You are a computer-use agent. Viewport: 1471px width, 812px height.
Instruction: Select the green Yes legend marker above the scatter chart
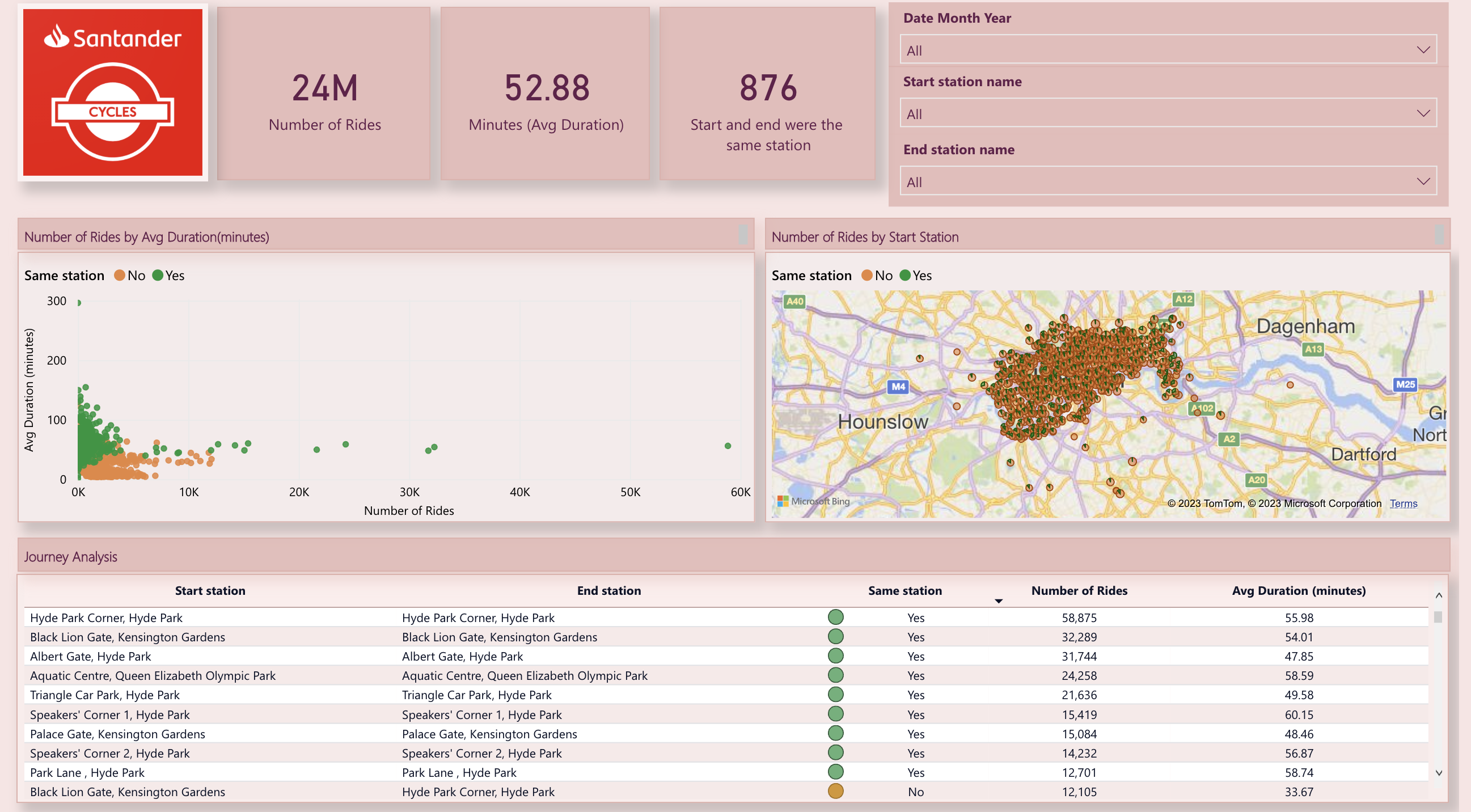pyautogui.click(x=158, y=275)
